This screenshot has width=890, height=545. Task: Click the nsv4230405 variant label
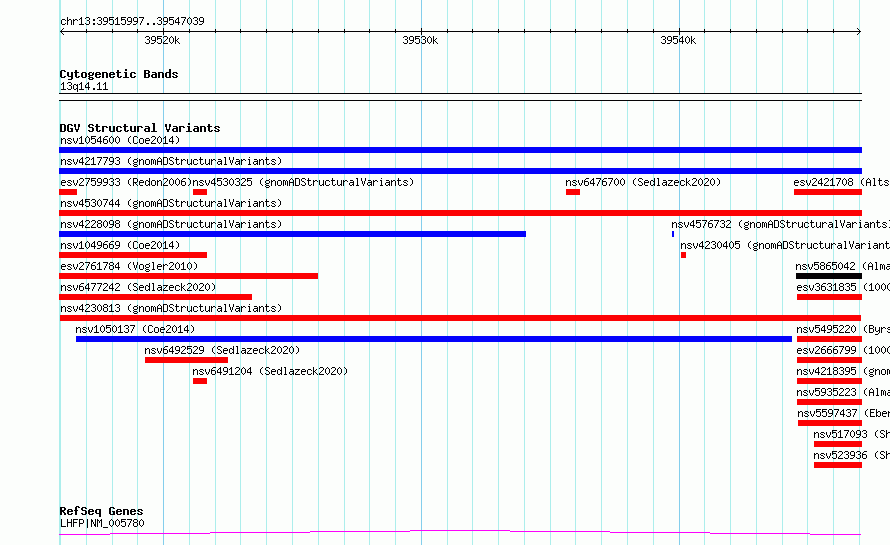785,245
